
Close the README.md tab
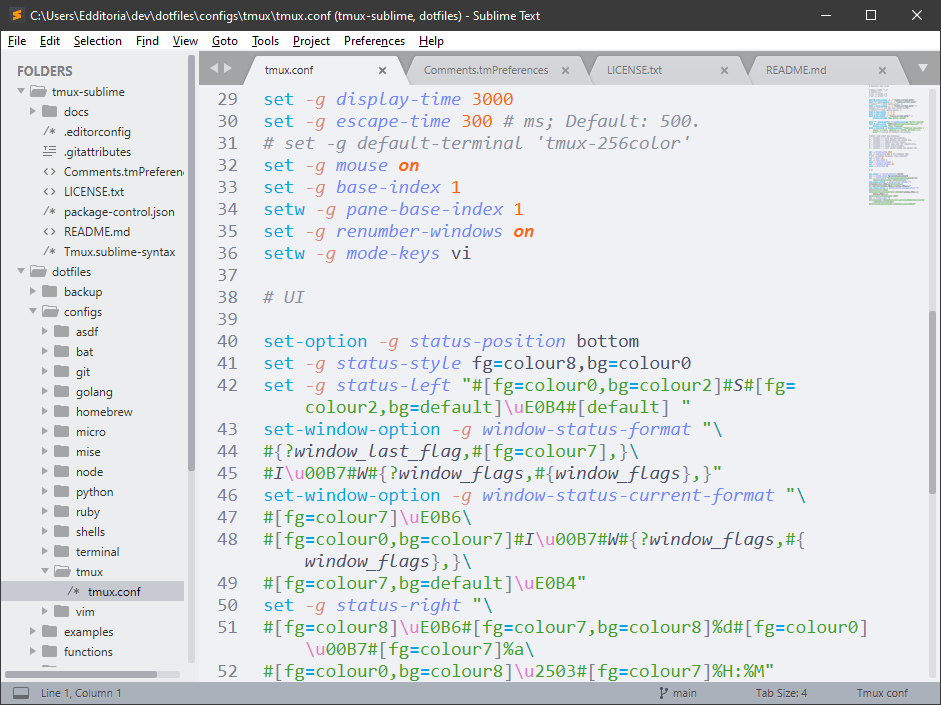point(882,71)
